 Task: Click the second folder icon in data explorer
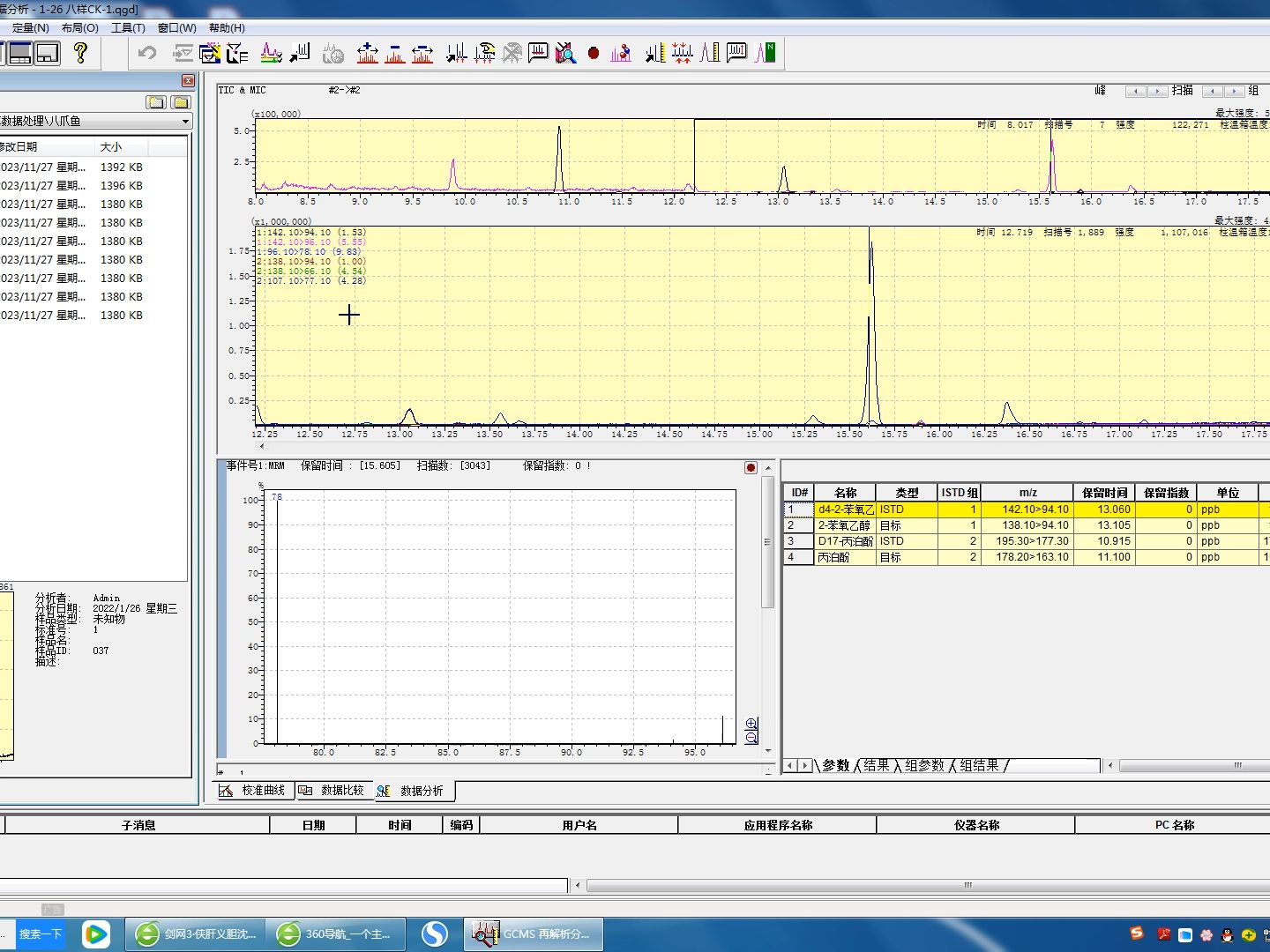(181, 102)
